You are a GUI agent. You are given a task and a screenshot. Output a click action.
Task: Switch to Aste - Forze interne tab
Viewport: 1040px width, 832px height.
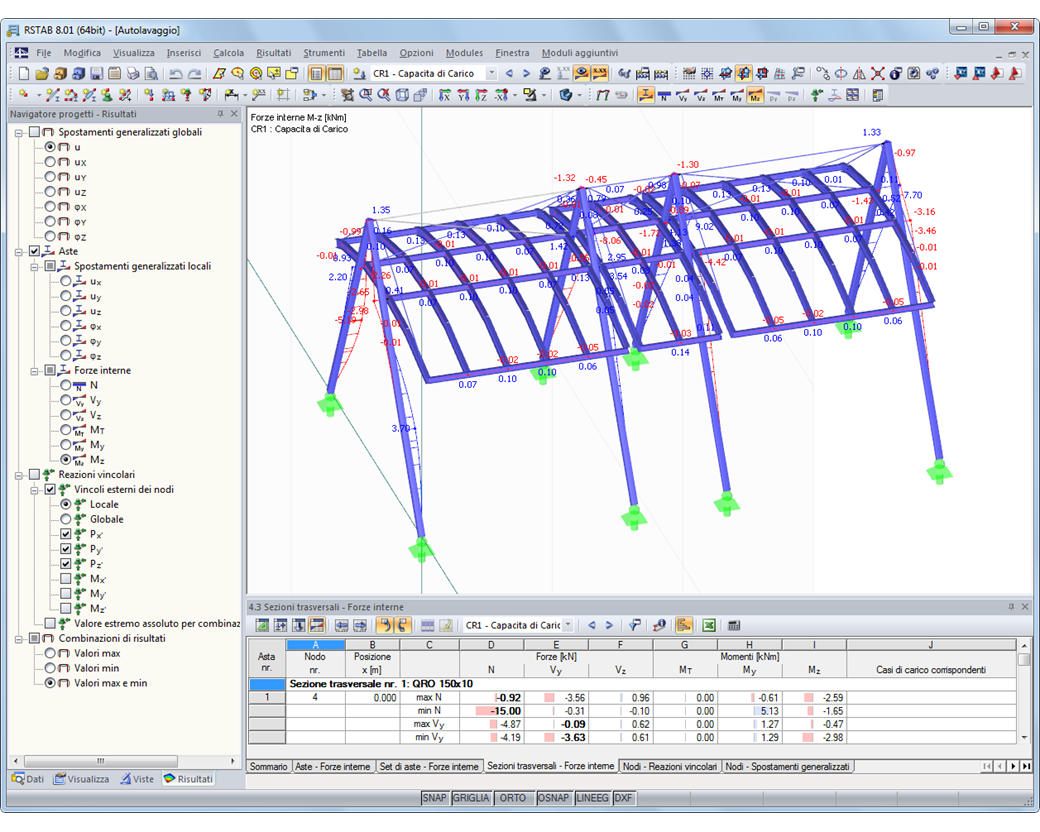point(333,766)
